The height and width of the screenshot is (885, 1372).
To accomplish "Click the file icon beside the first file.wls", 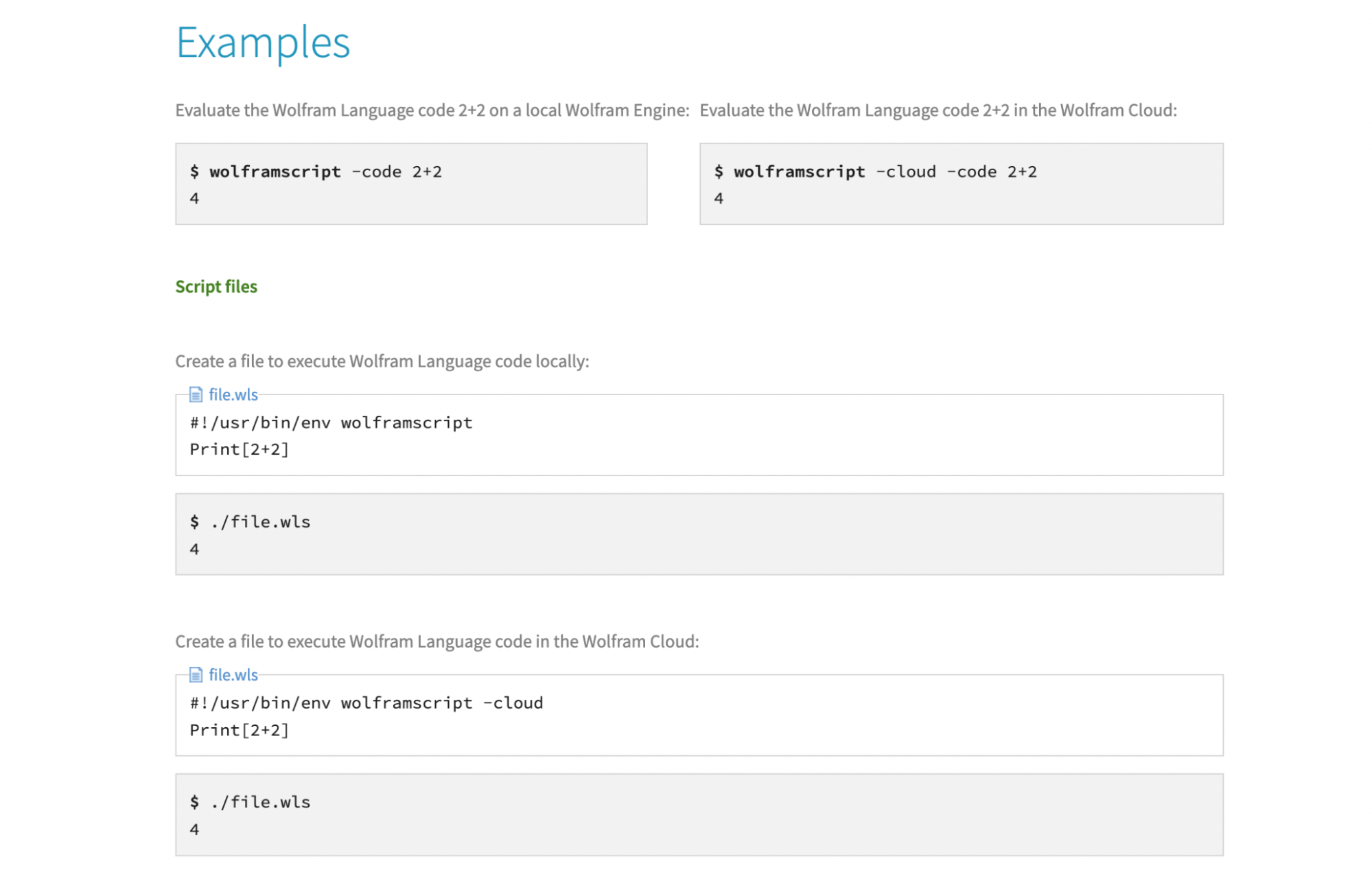I will pos(196,394).
